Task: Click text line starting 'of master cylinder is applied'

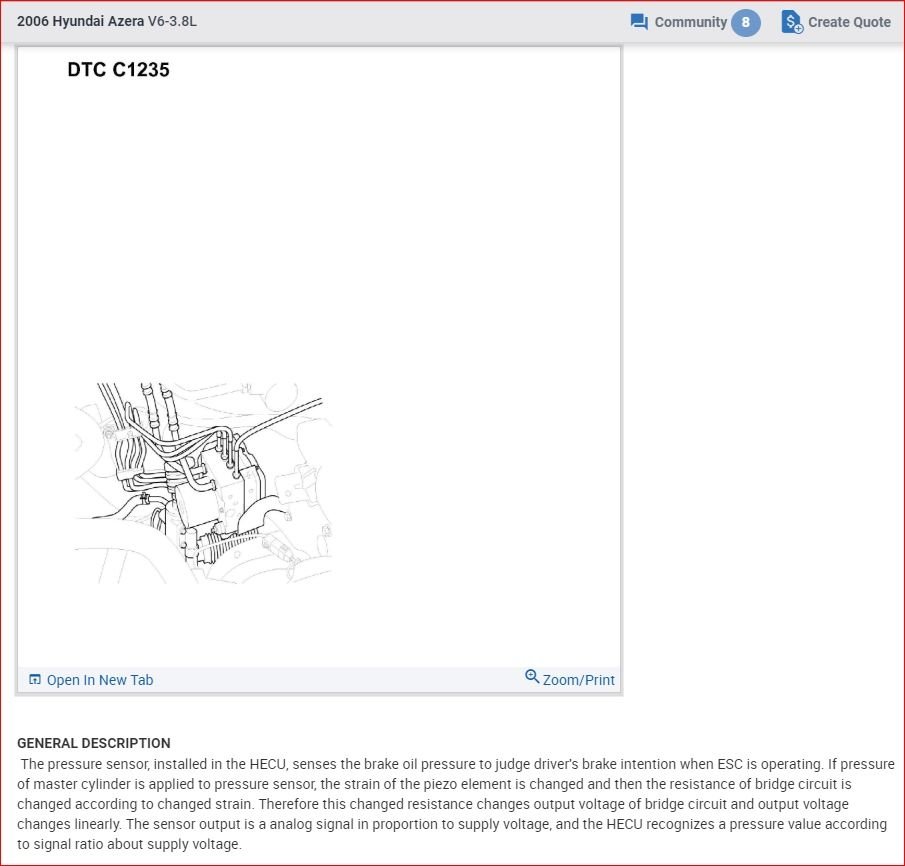Action: [x=434, y=784]
